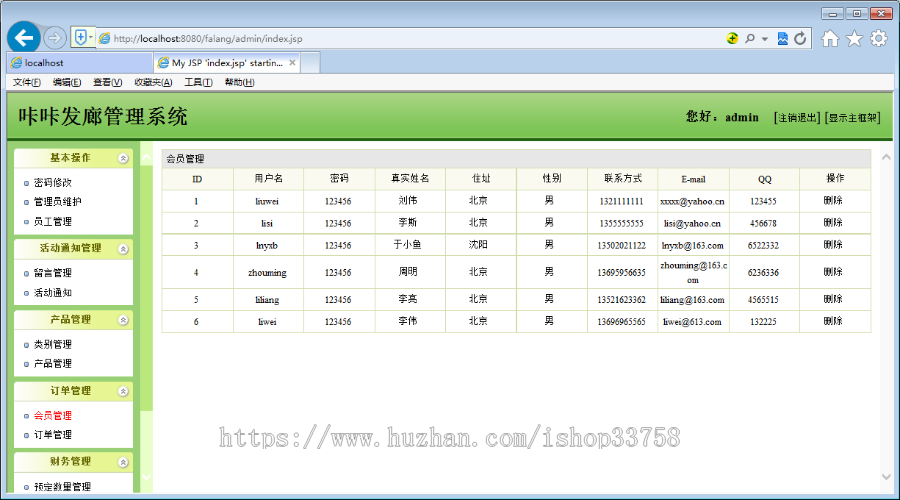This screenshot has height=500, width=900.
Task: Delete member lisi with 删除
Action: pyautogui.click(x=833, y=222)
